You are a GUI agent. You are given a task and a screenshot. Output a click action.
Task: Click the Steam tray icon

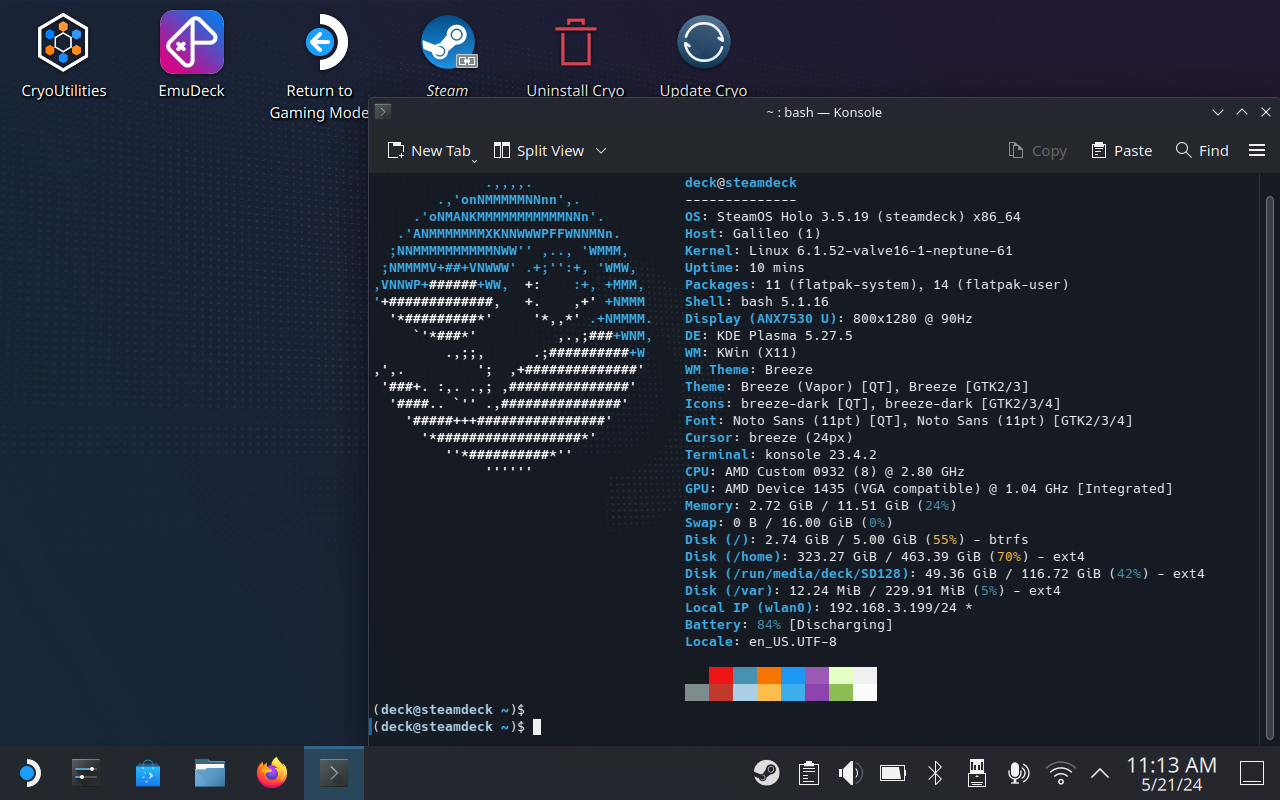(x=767, y=772)
